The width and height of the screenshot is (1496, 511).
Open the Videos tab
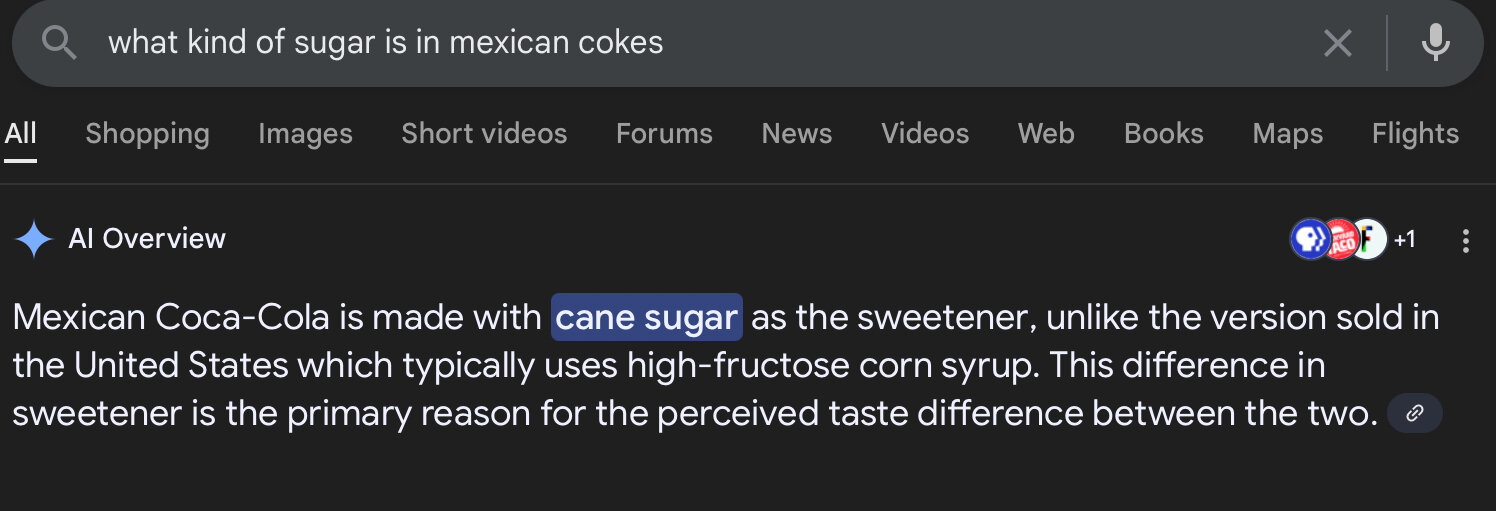(x=925, y=133)
